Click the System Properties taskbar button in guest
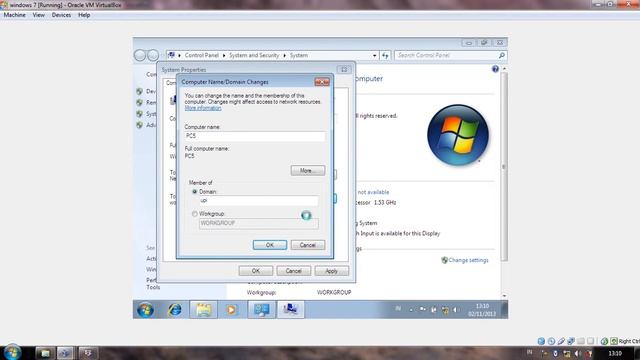This screenshot has height=360, width=640. (290, 310)
